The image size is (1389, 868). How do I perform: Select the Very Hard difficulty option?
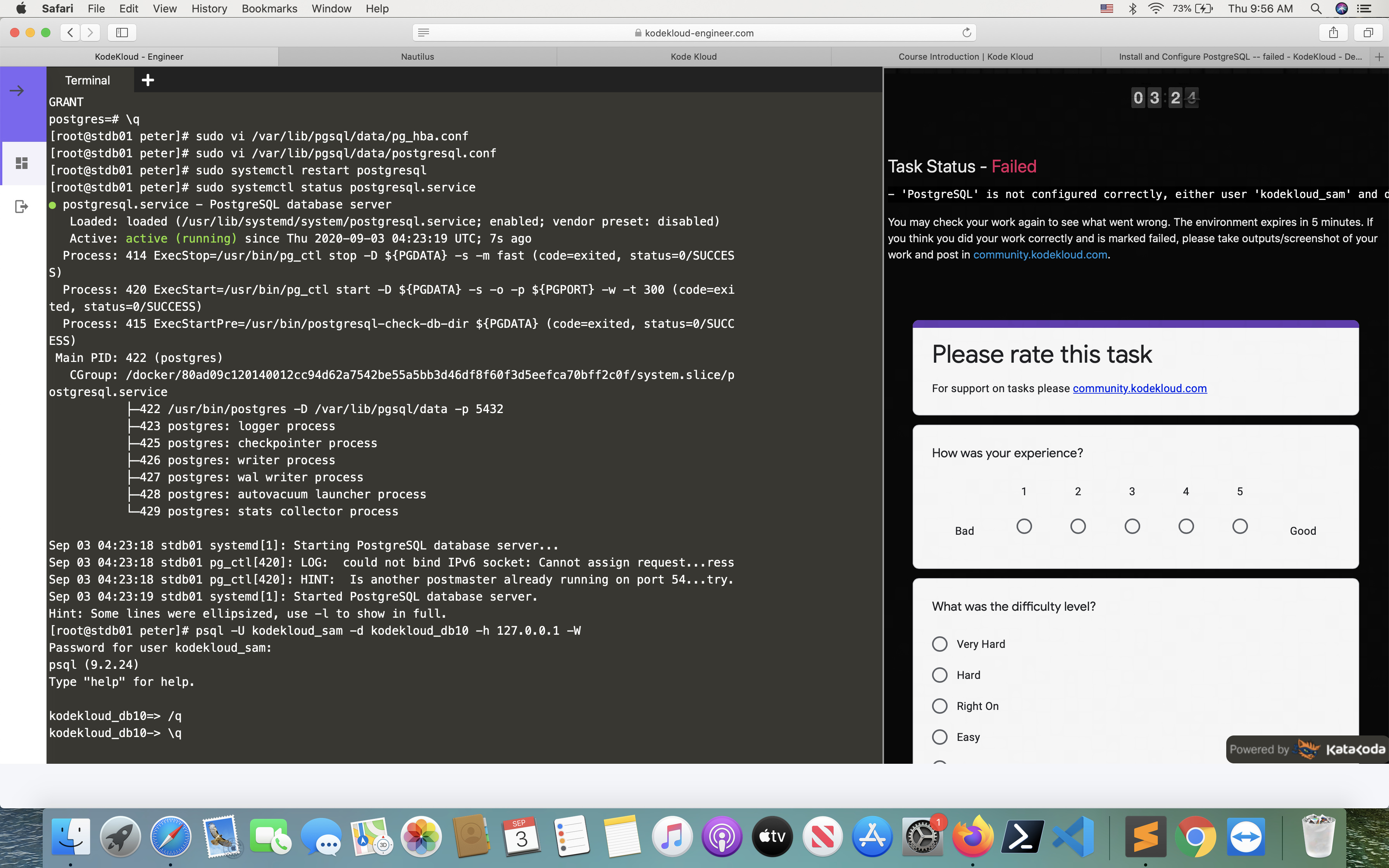[939, 644]
